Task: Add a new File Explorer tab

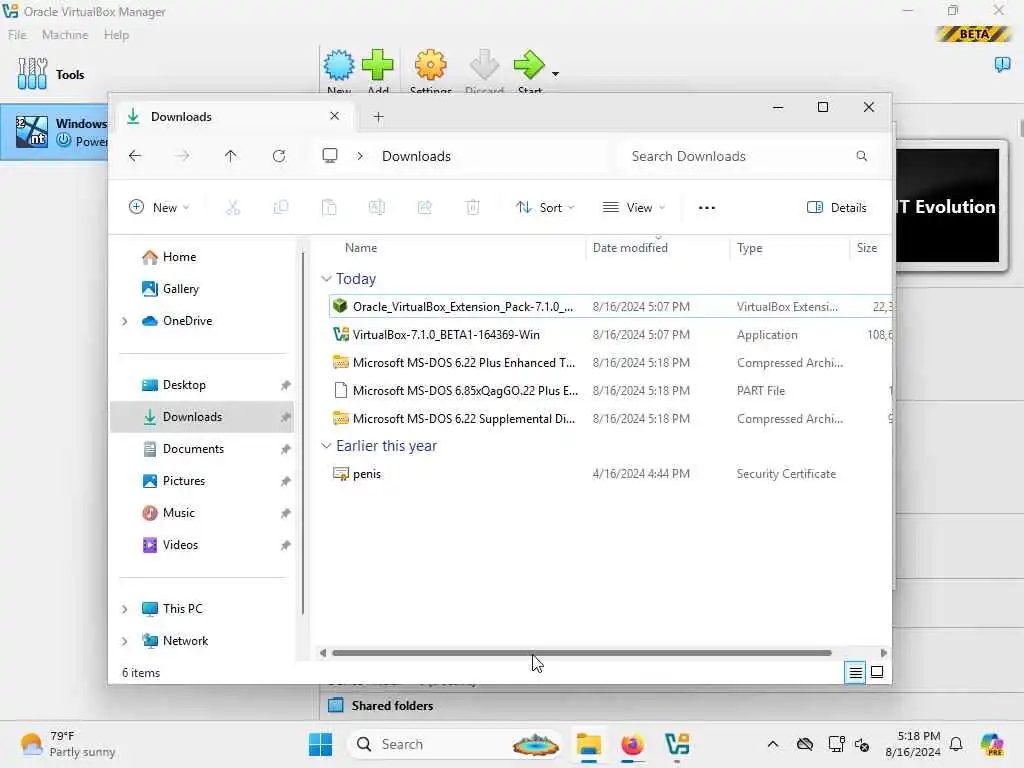Action: click(378, 117)
